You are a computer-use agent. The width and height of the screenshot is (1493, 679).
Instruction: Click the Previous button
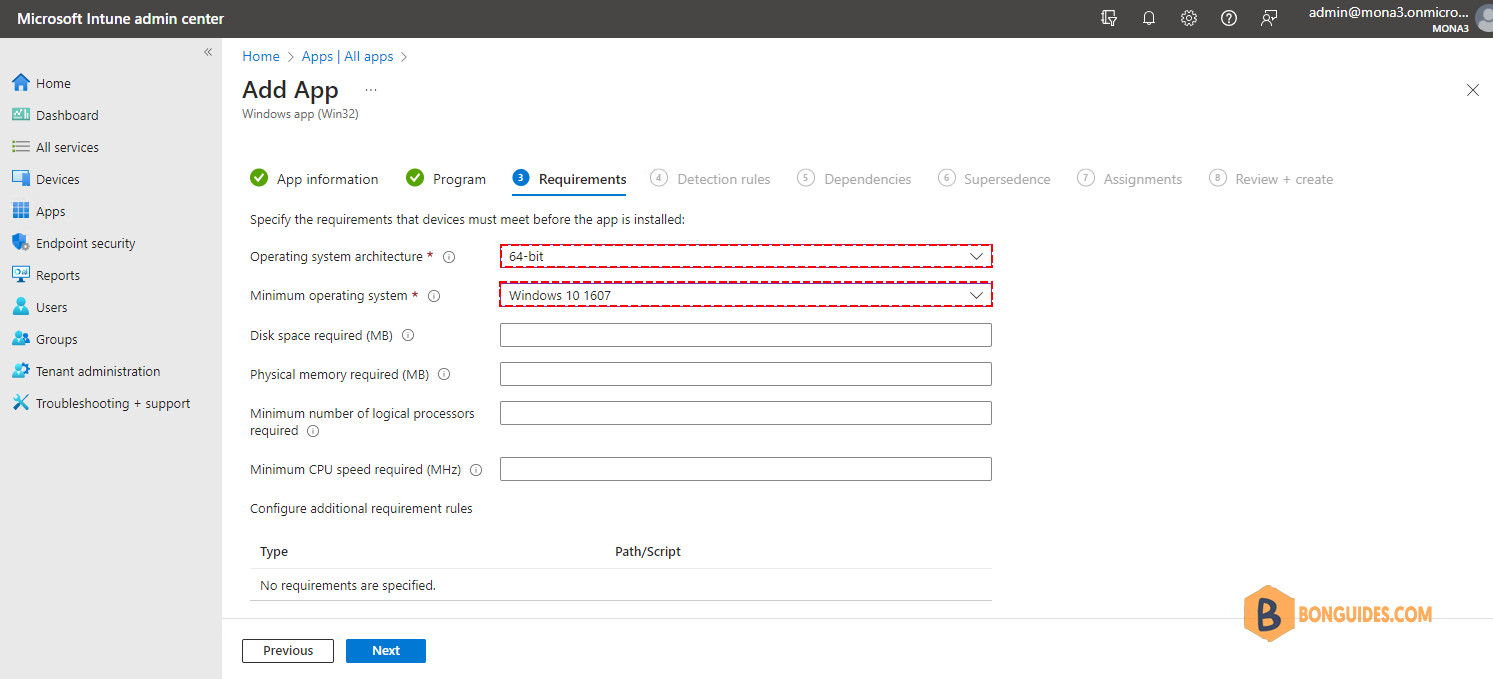[x=288, y=650]
